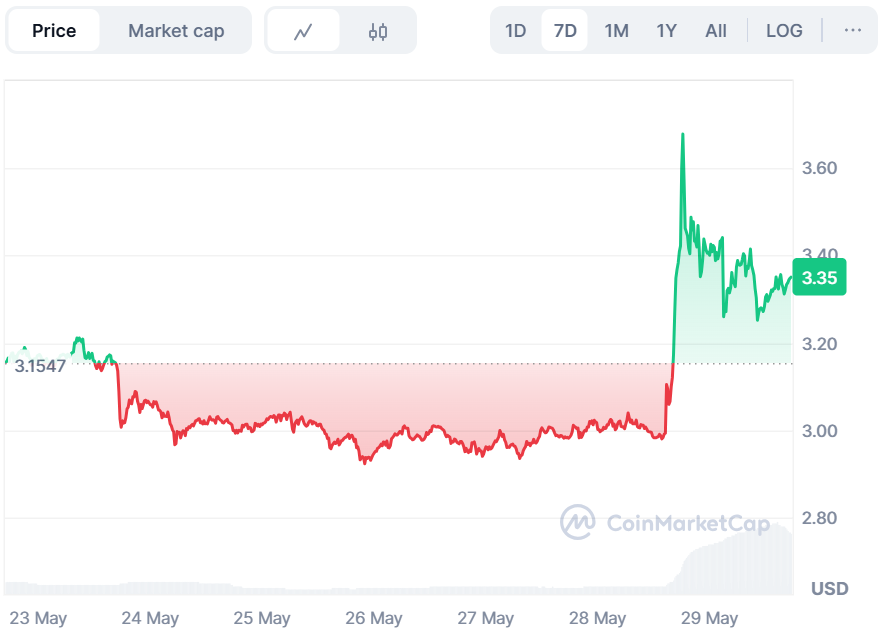The height and width of the screenshot is (630, 883).
Task: Set the time range to 1D
Action: pos(515,31)
